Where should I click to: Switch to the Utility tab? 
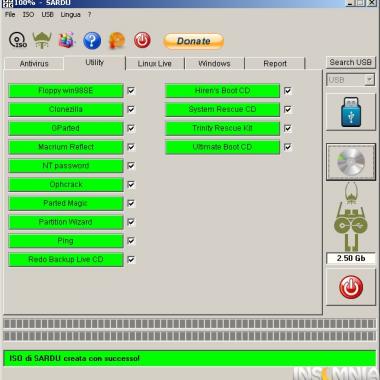click(94, 62)
